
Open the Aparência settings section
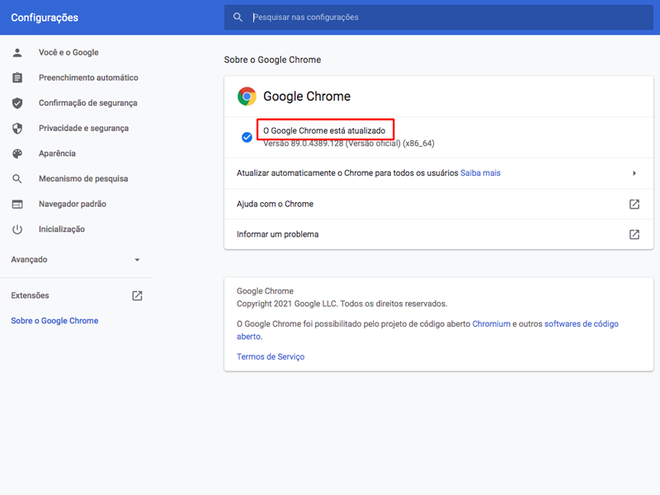point(57,154)
